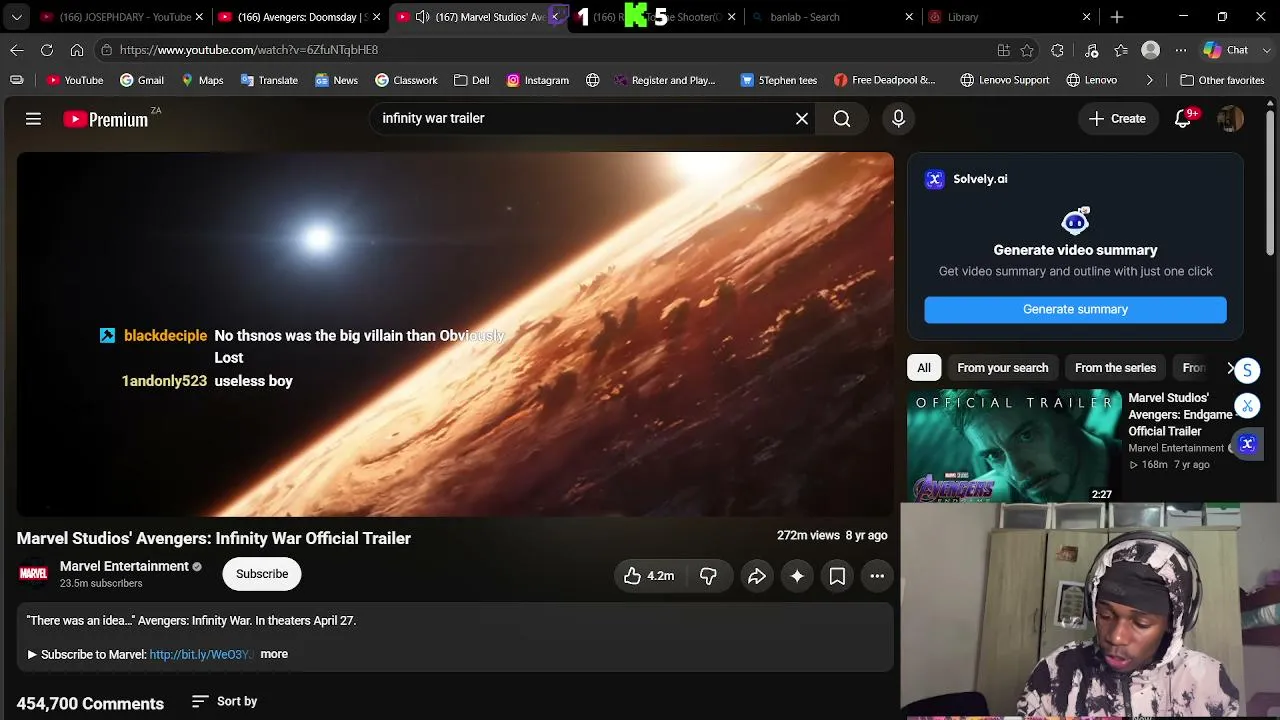The width and height of the screenshot is (1280, 720).
Task: Subscribe to Marvel Entertainment
Action: coord(262,574)
